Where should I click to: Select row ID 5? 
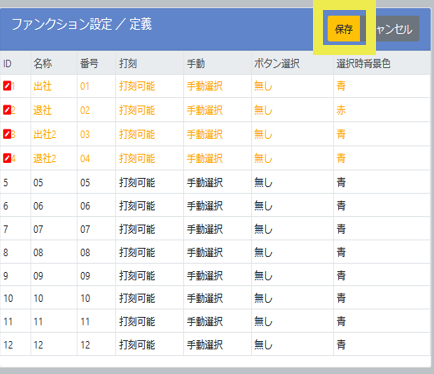click(6, 182)
